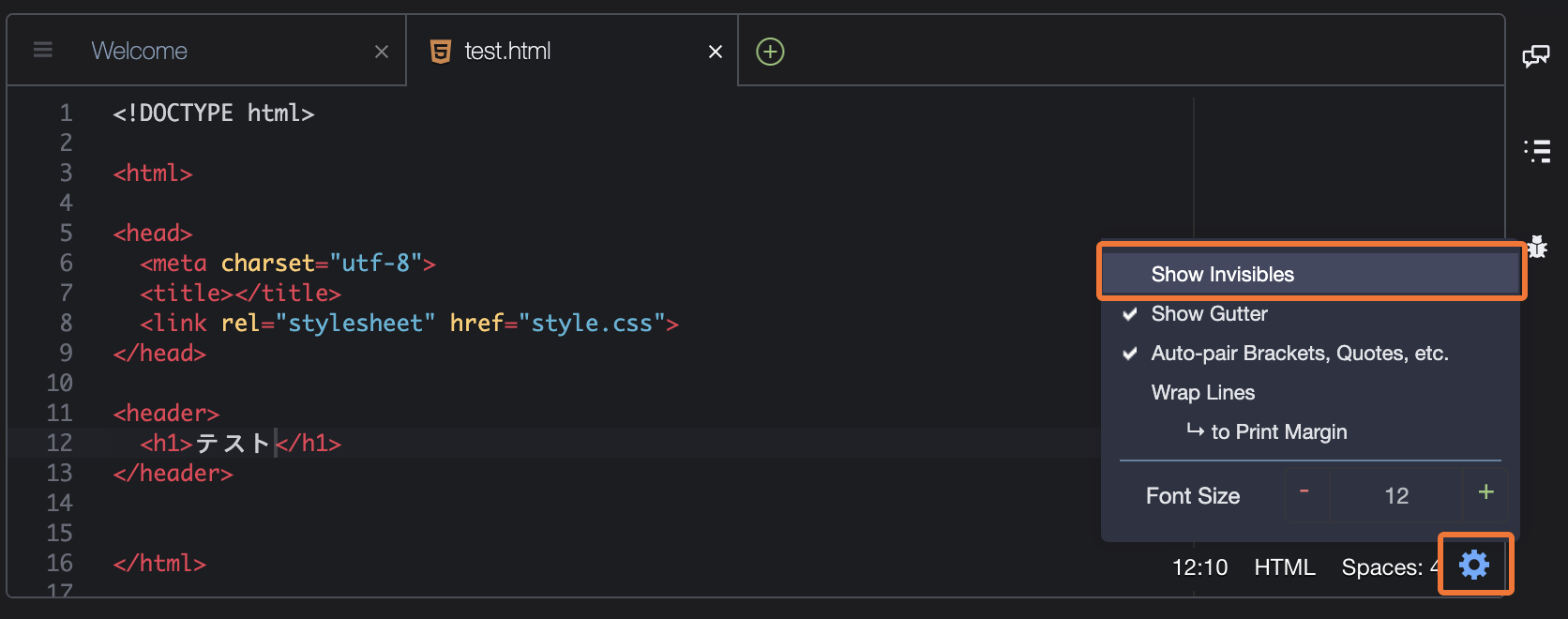Close the Welcome tab
This screenshot has width=1568, height=619.
coord(382,52)
